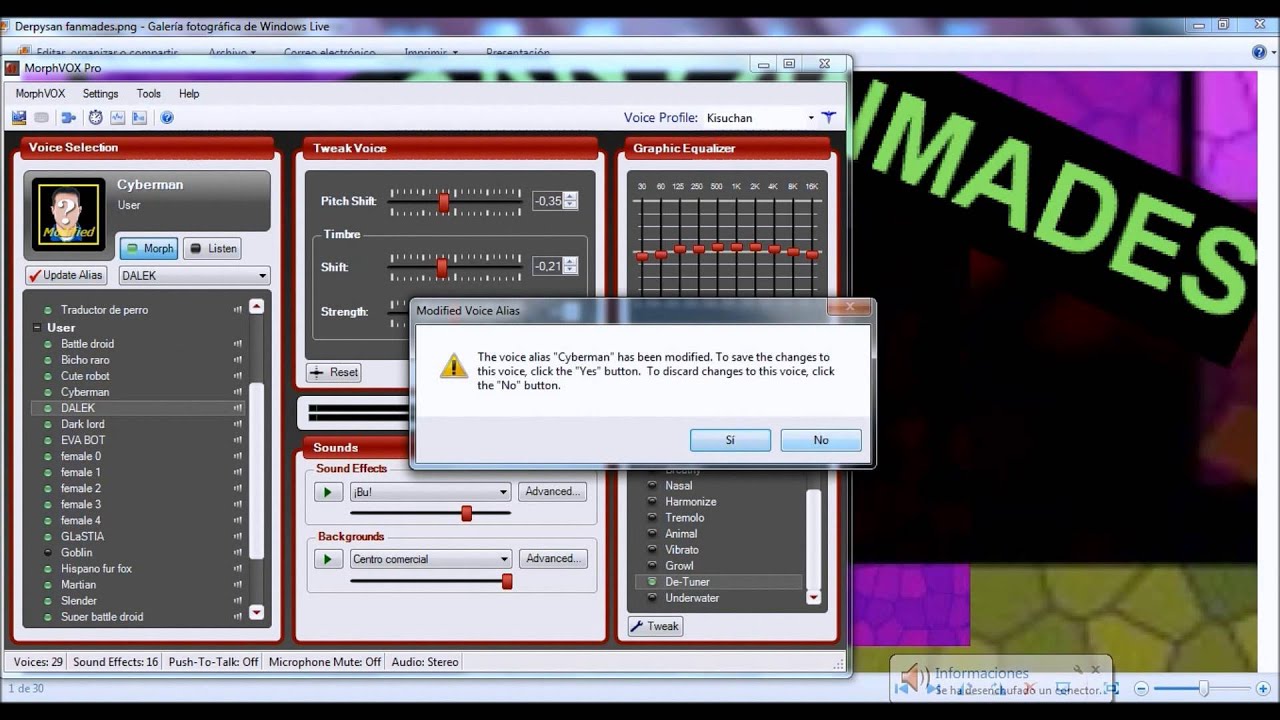The image size is (1280, 720).
Task: Open the Voice Profile Kisuchan dropdown
Action: coord(811,118)
